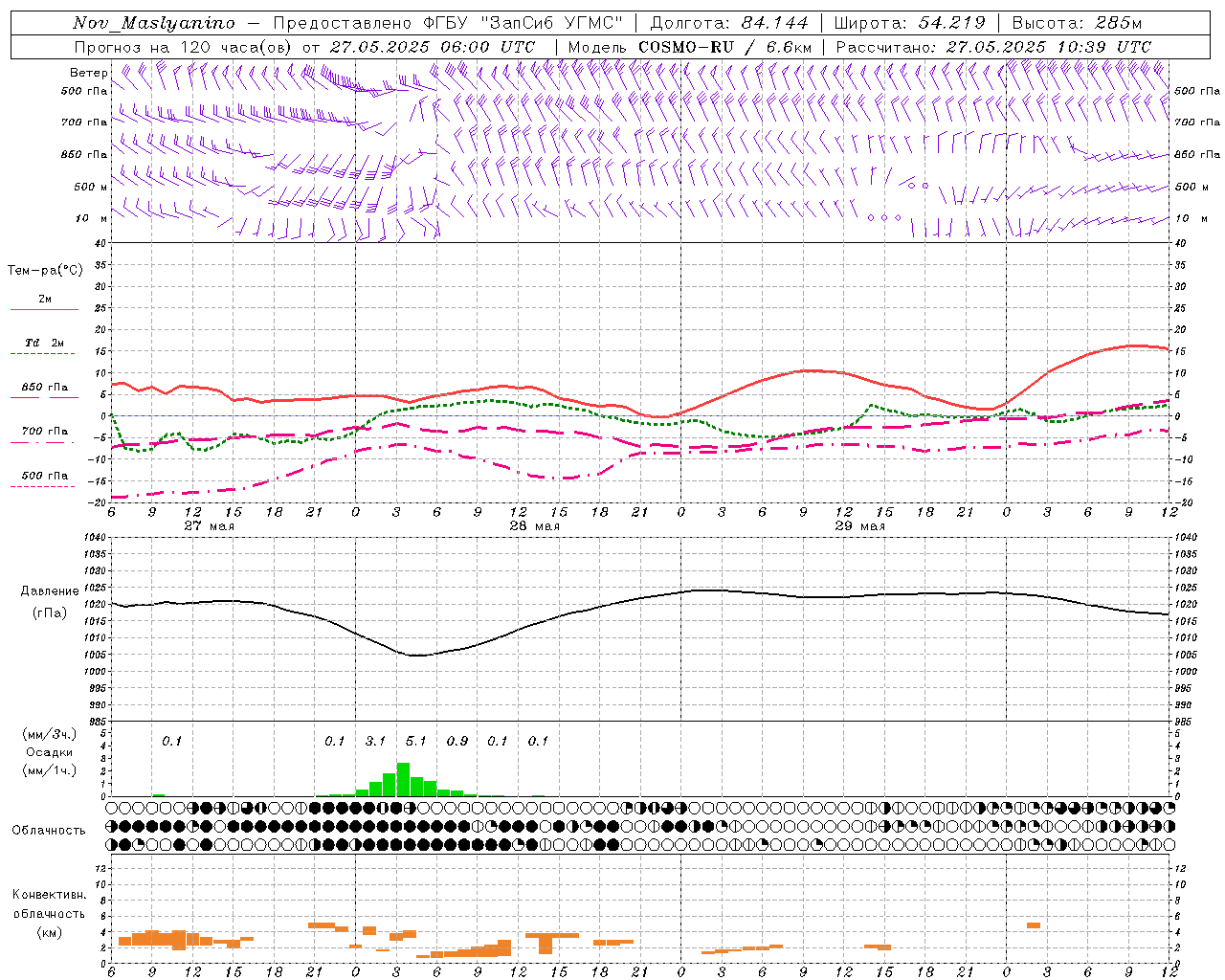1225x980 pixels.
Task: Click the Nov_Maslyanino station title
Action: pyautogui.click(x=154, y=23)
